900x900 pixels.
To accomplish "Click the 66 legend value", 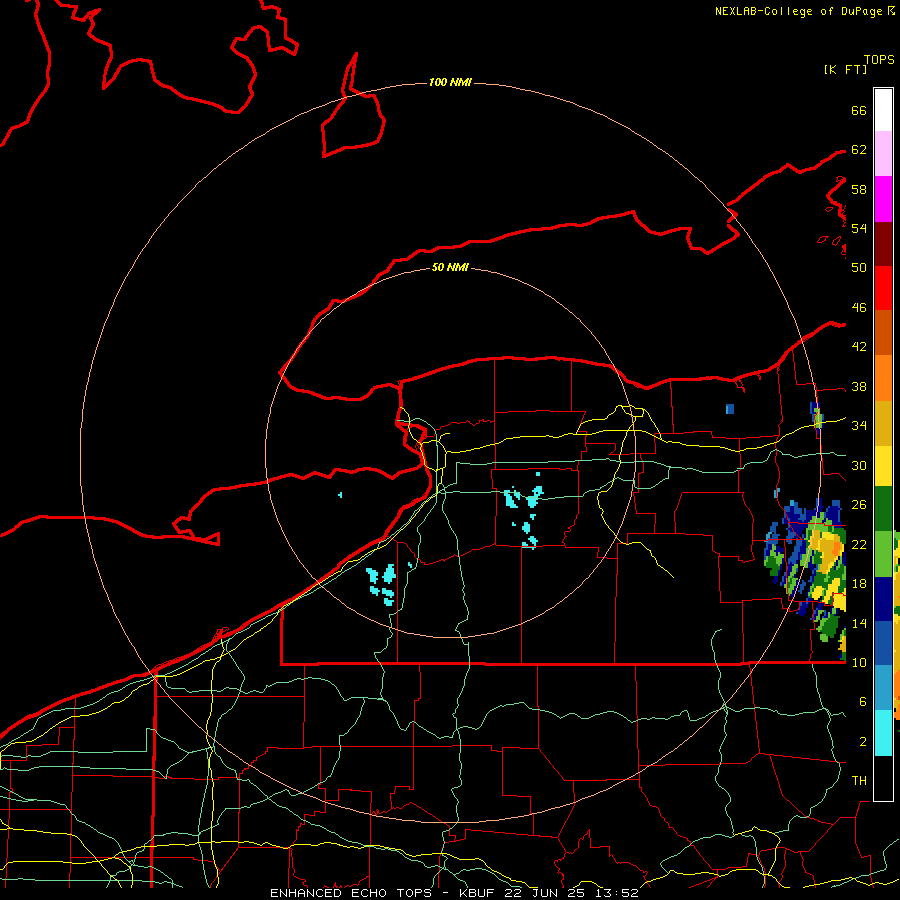I will pos(859,110).
